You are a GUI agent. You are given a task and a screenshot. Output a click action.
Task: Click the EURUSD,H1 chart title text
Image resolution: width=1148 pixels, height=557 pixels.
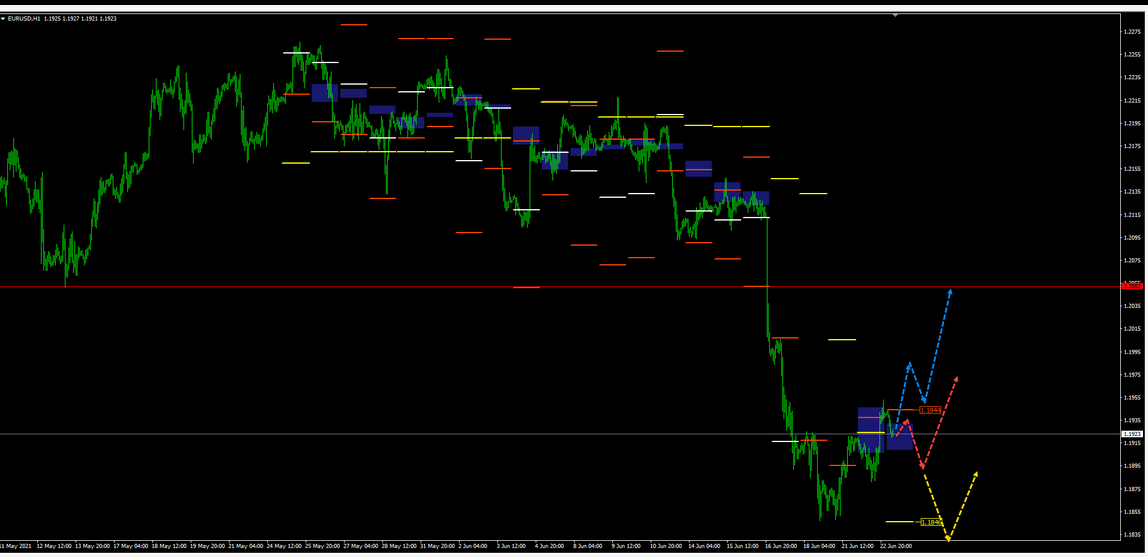click(x=25, y=18)
